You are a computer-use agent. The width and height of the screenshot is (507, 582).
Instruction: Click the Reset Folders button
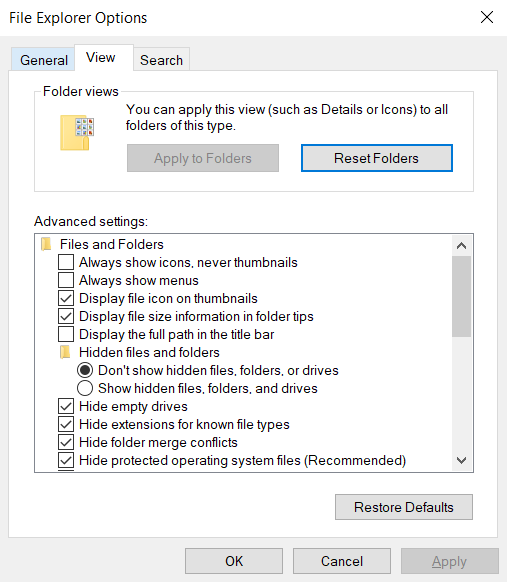point(377,158)
